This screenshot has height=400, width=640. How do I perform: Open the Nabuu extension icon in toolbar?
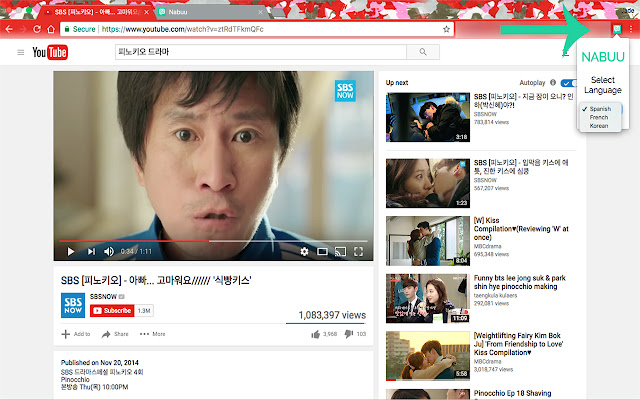tap(616, 29)
